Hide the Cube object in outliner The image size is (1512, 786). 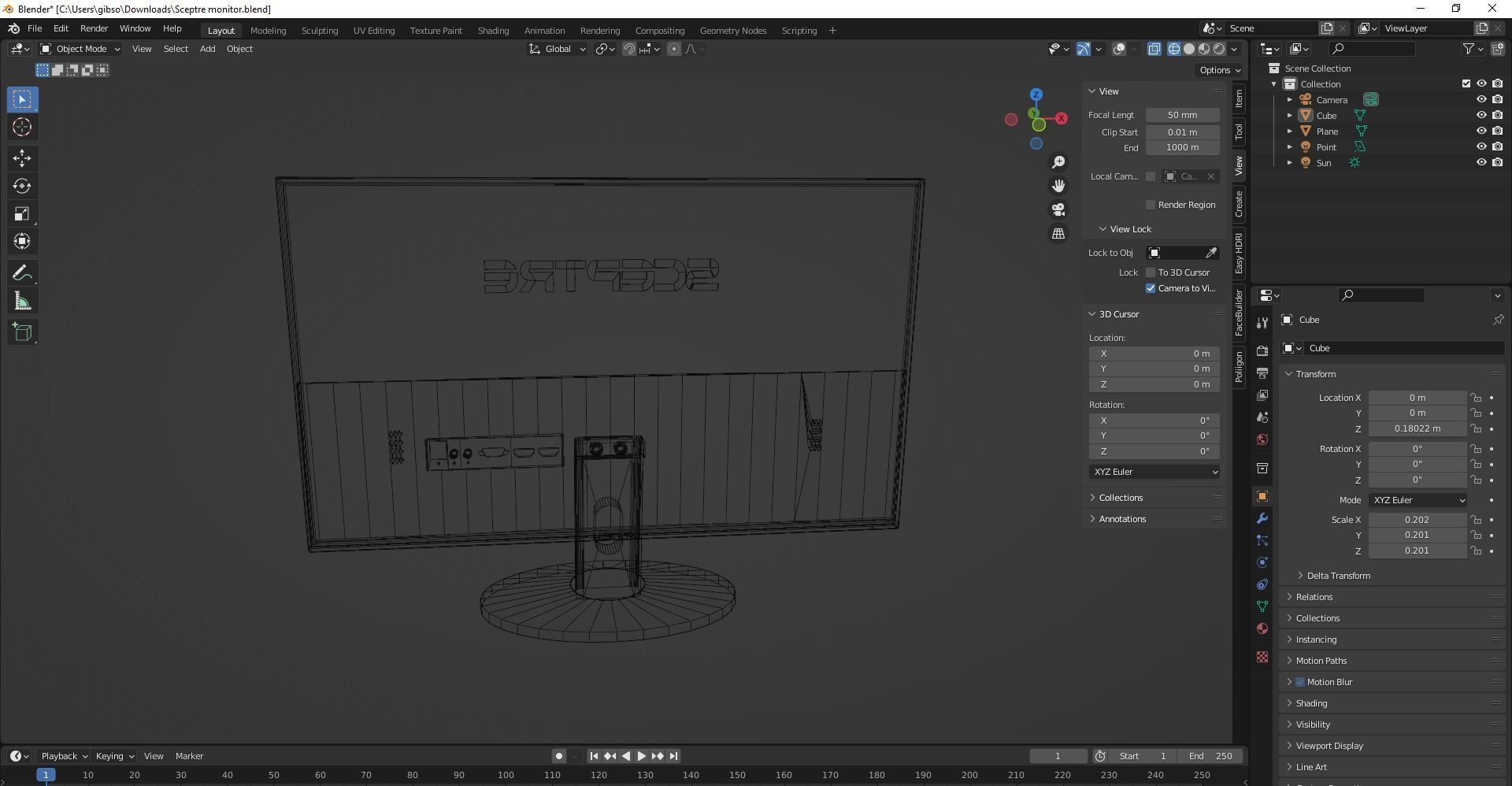click(1481, 115)
